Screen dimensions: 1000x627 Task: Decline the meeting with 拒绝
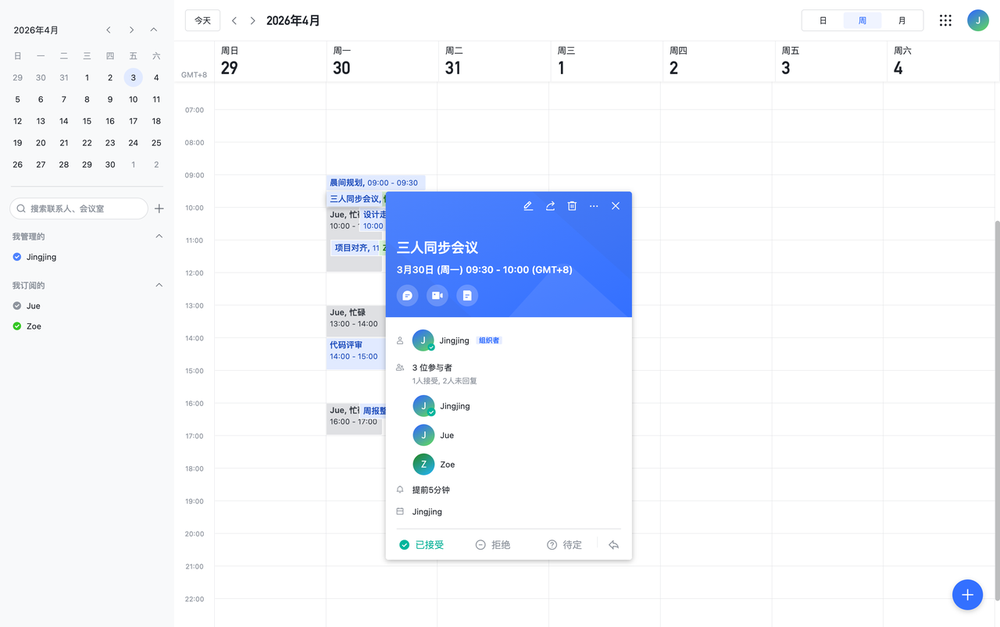[x=493, y=545]
